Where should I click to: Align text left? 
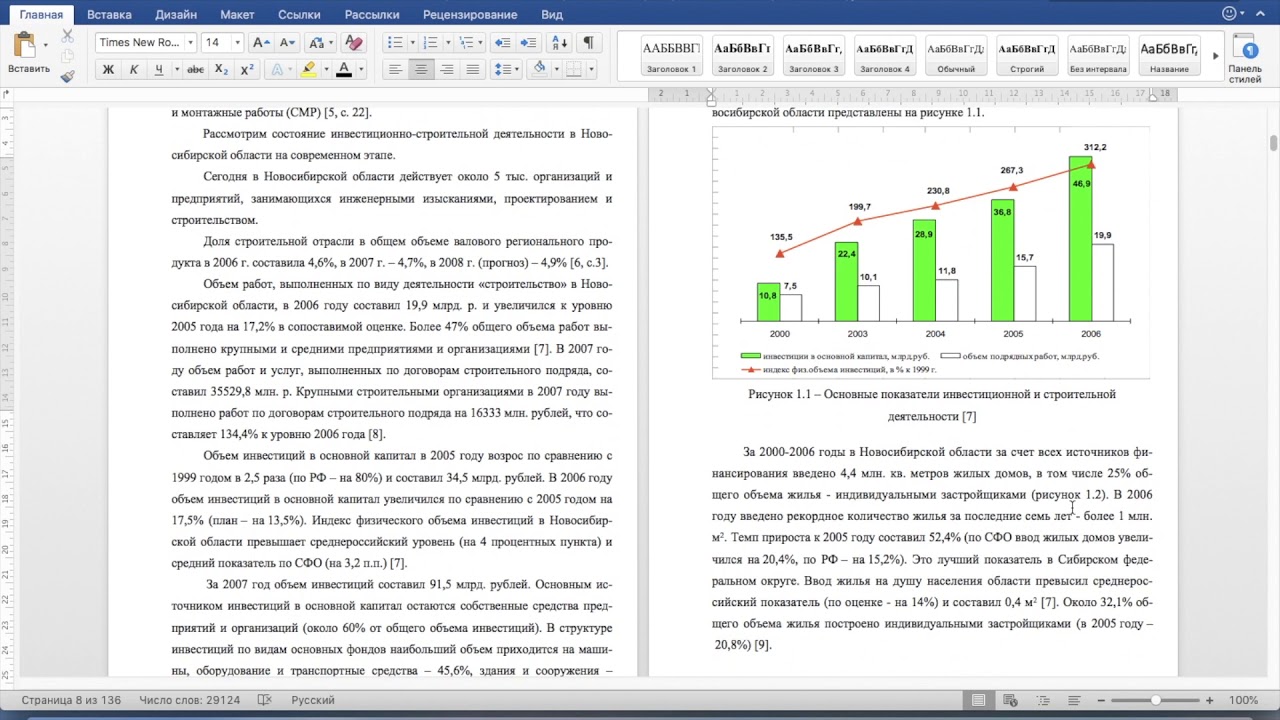(396, 70)
